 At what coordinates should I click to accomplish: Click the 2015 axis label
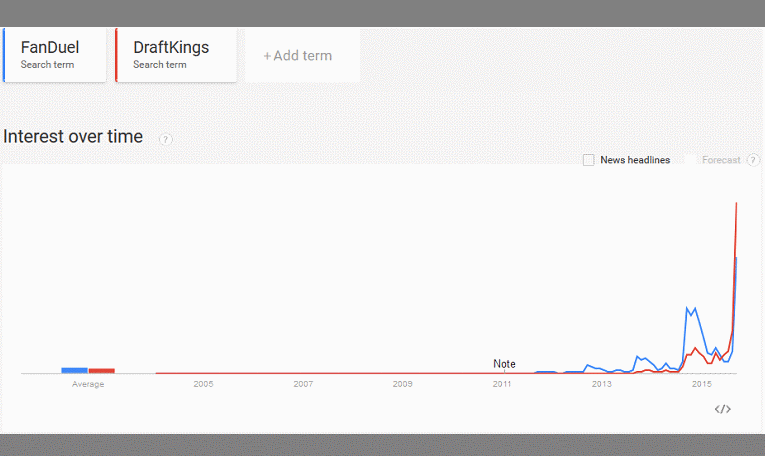coord(702,384)
